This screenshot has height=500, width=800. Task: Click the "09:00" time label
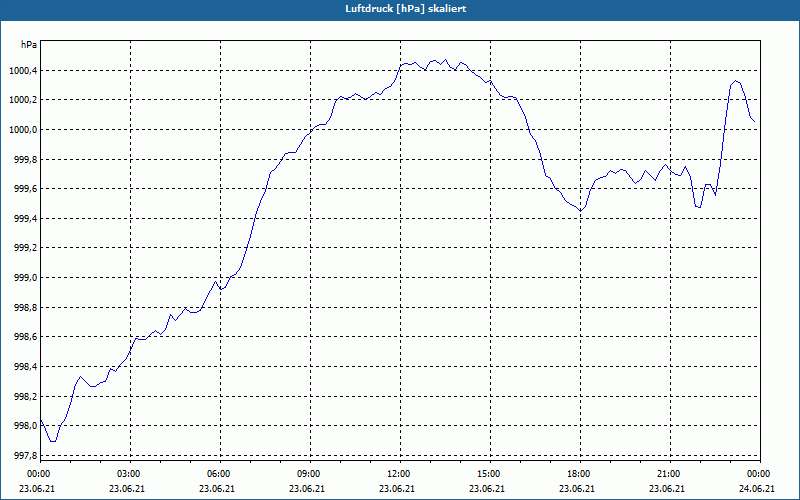310,474
